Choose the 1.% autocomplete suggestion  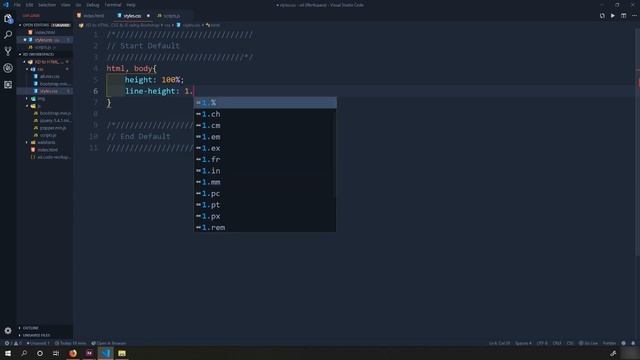tap(265, 102)
